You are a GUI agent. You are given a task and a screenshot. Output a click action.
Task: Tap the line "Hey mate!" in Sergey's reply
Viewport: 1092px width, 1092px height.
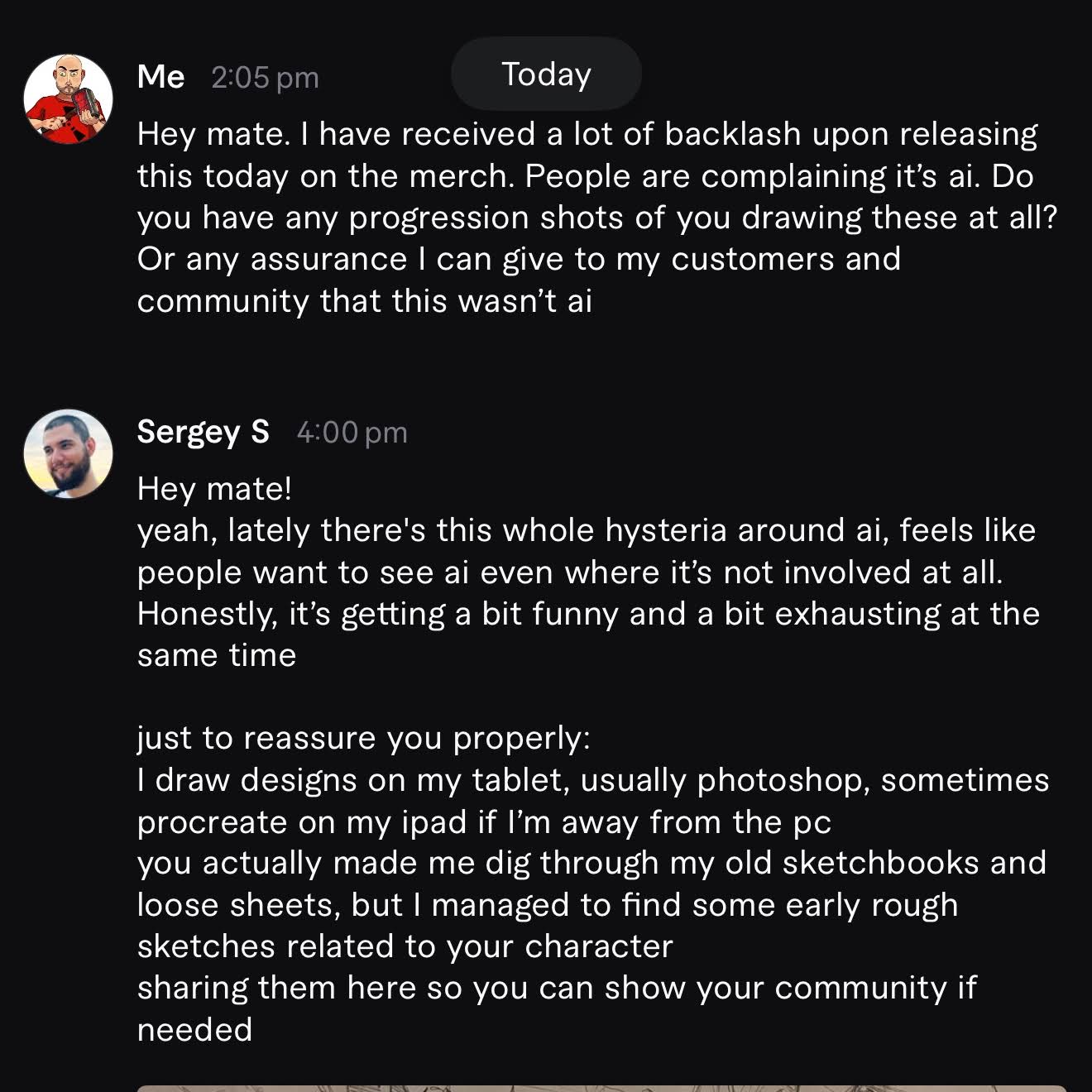[x=214, y=488]
